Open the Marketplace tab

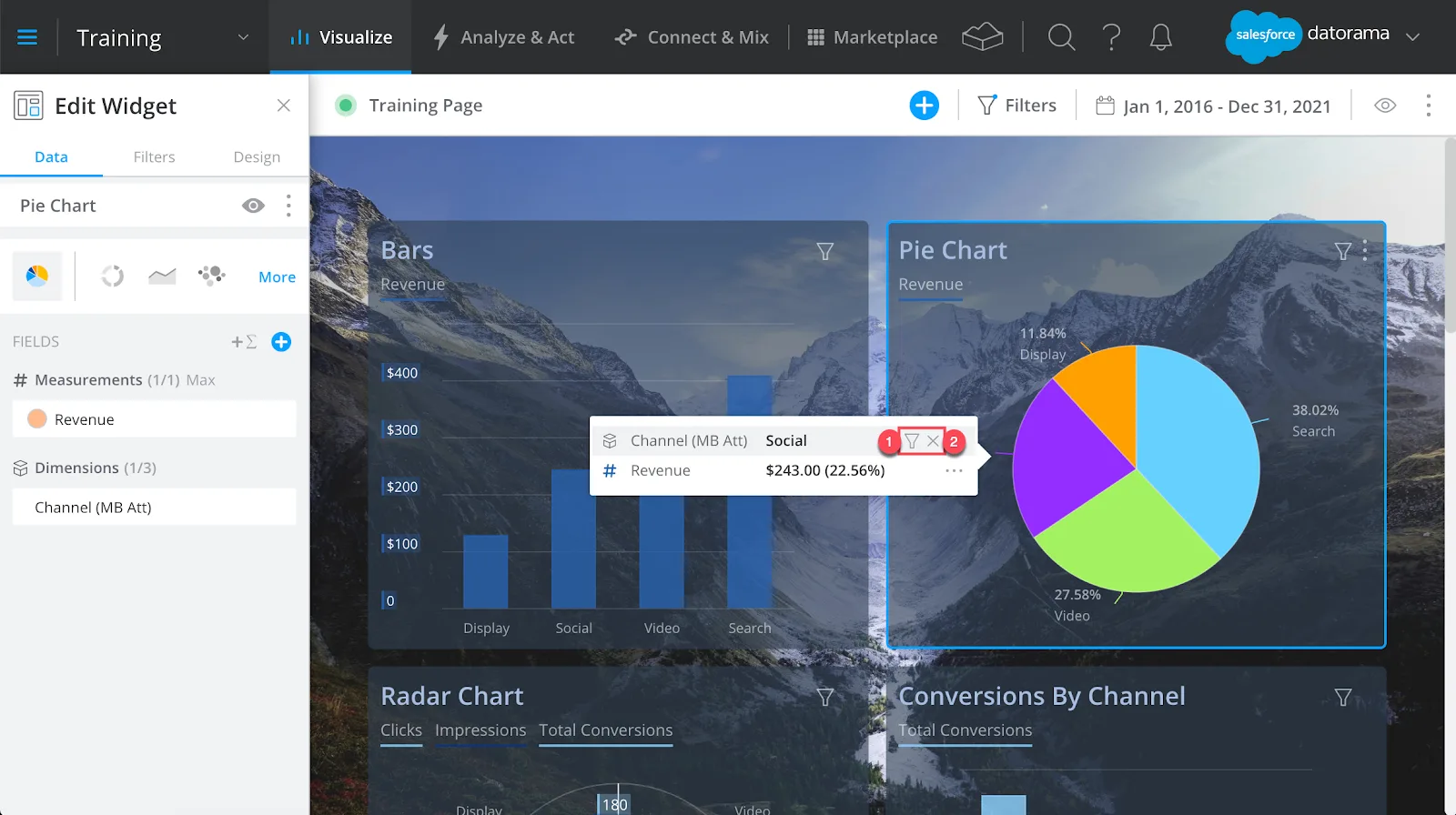coord(873,37)
